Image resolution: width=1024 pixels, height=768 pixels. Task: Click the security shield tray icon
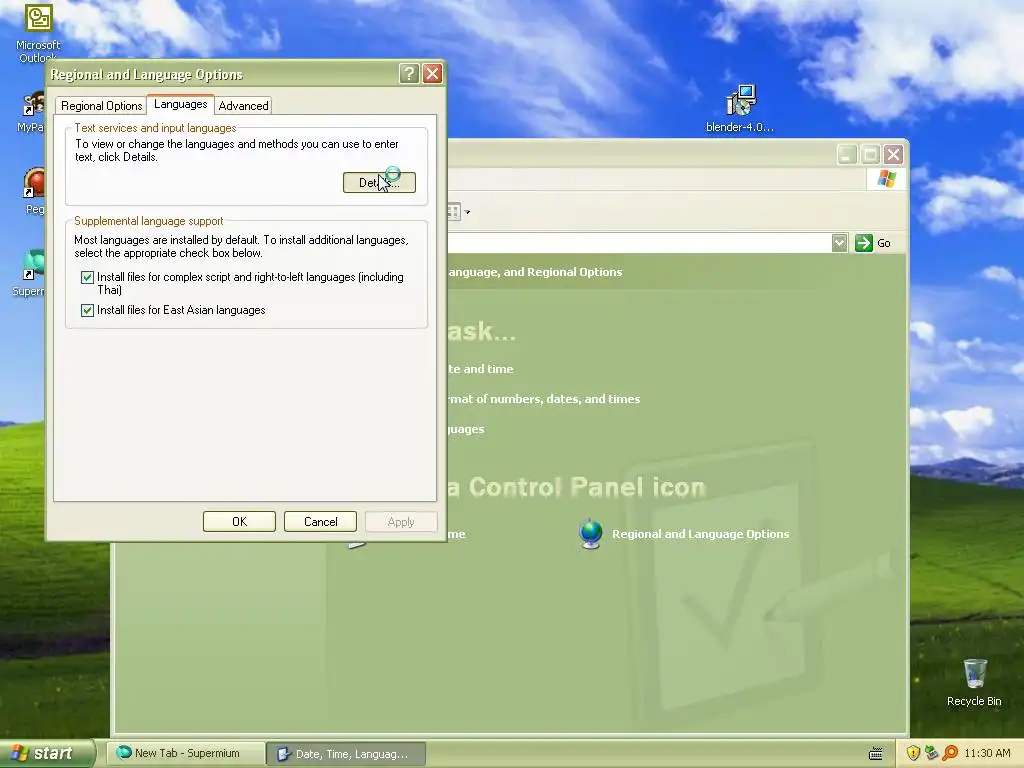click(x=913, y=753)
